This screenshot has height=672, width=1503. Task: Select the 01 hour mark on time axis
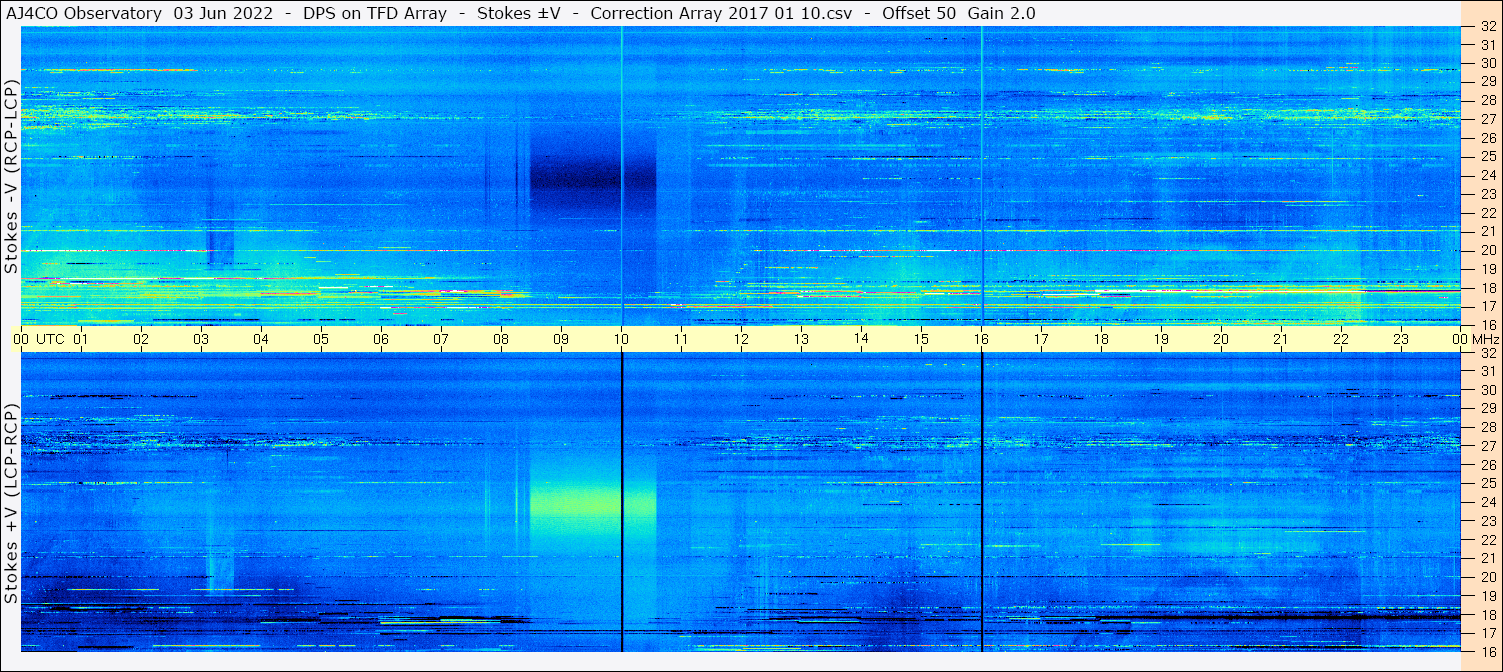click(x=81, y=339)
